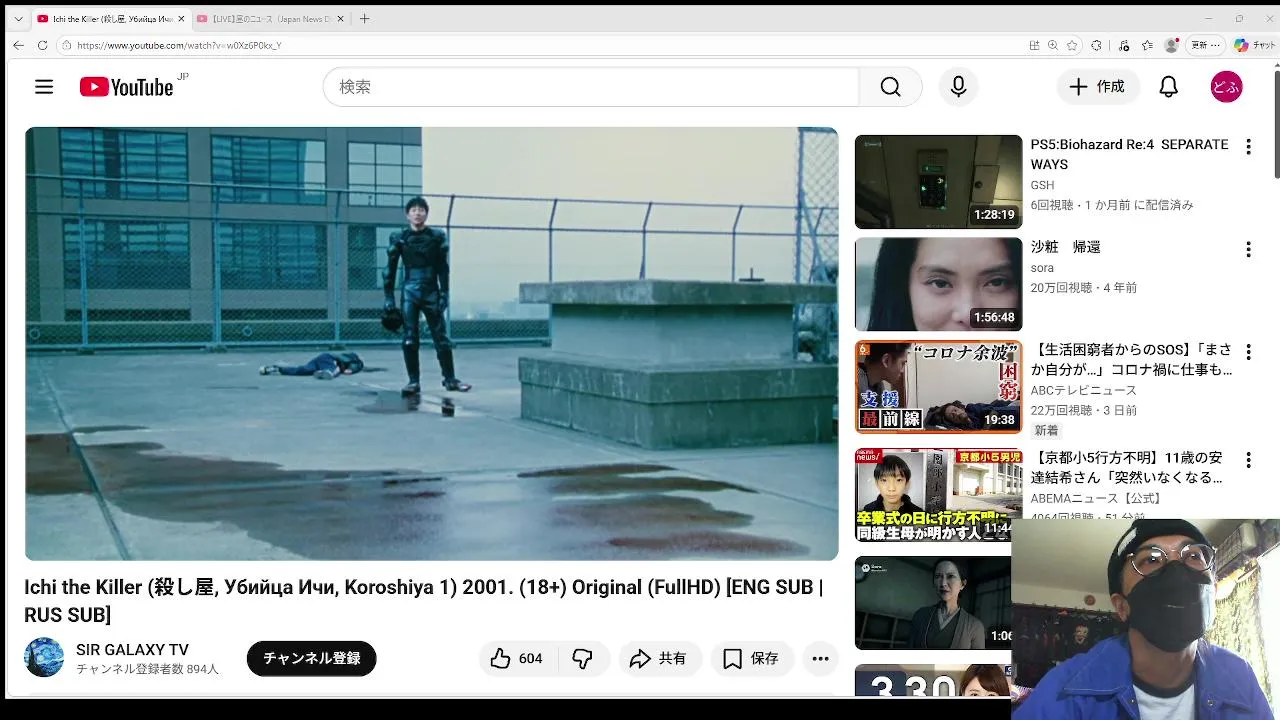Open the SIR GALAXY TV channel name
This screenshot has height=720, width=1280.
point(132,650)
